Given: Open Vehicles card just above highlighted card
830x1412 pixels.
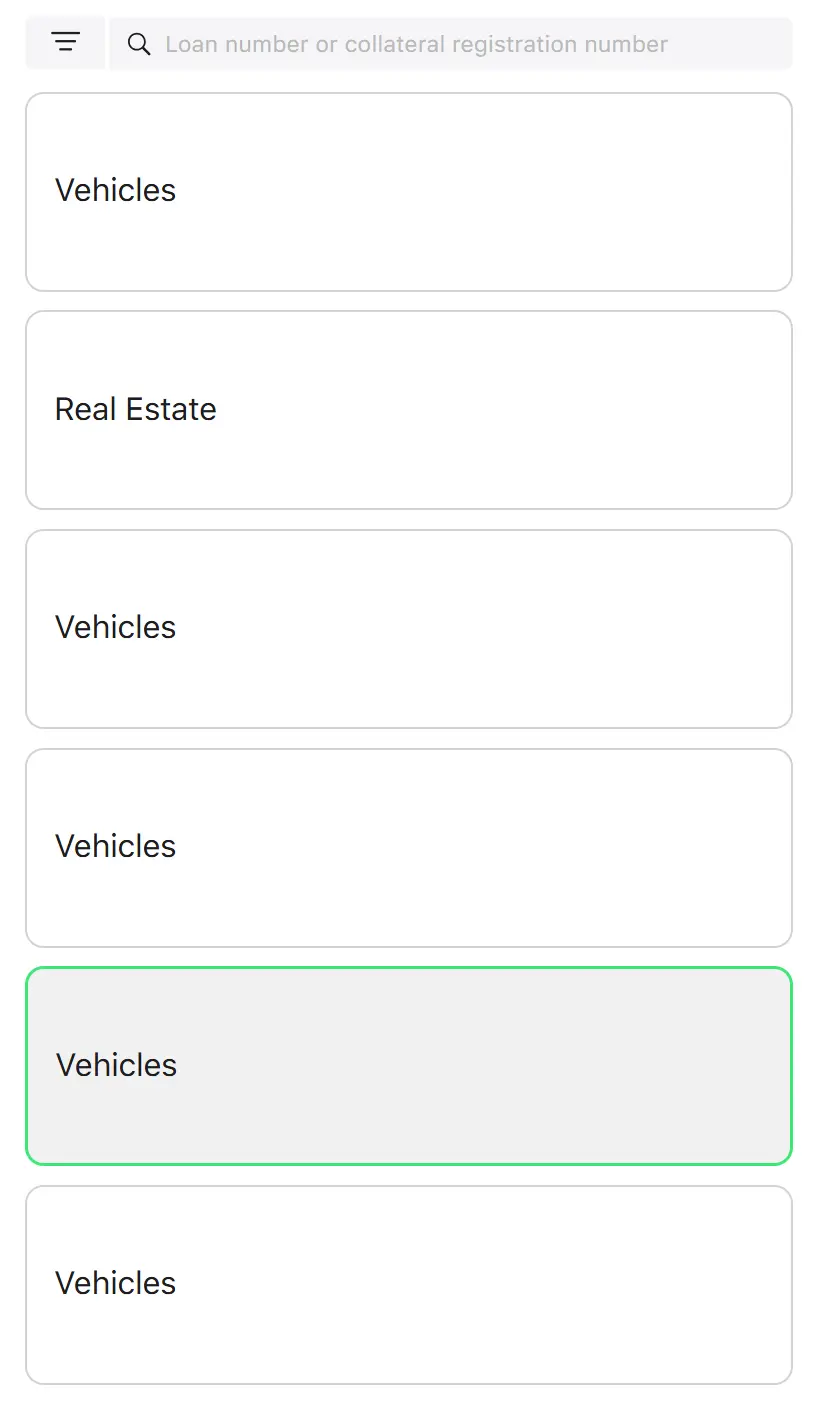Looking at the screenshot, I should [x=409, y=848].
